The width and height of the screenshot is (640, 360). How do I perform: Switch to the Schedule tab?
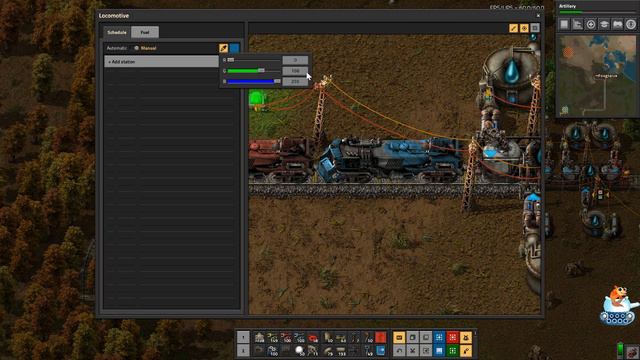click(x=117, y=32)
